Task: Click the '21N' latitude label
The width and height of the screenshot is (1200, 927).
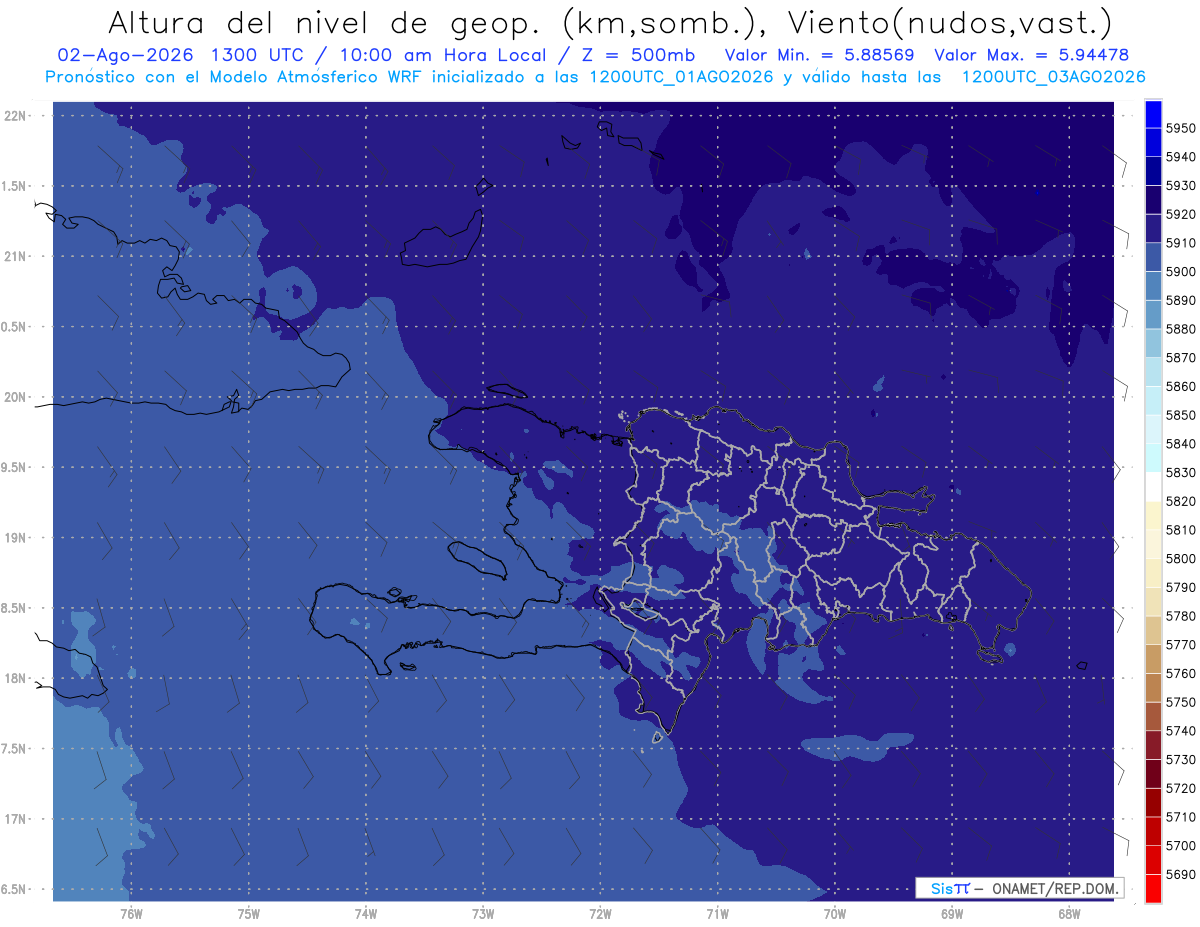Action: (15, 257)
